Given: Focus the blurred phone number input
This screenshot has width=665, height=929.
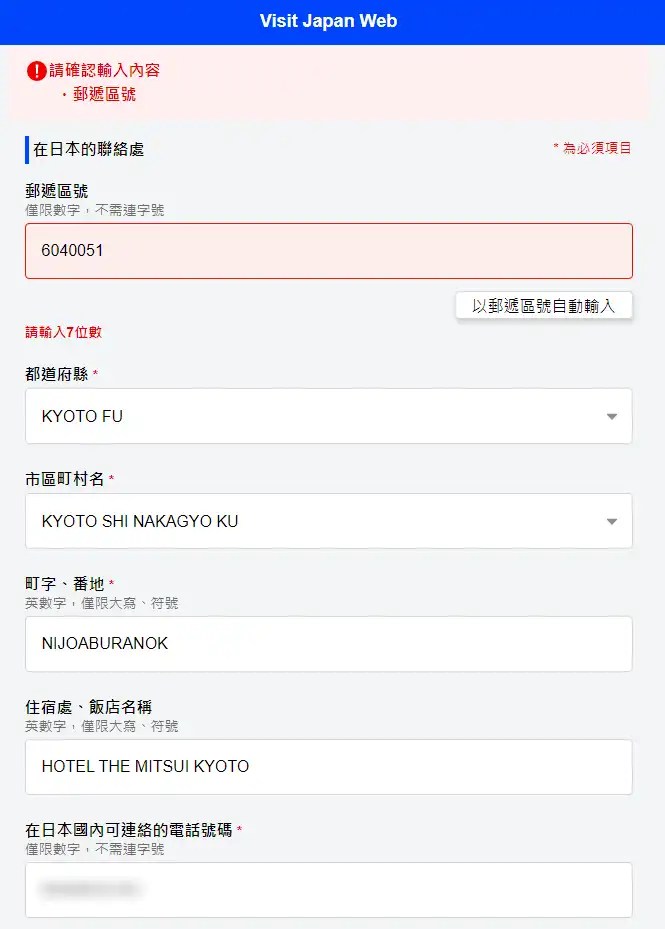Looking at the screenshot, I should [x=329, y=890].
